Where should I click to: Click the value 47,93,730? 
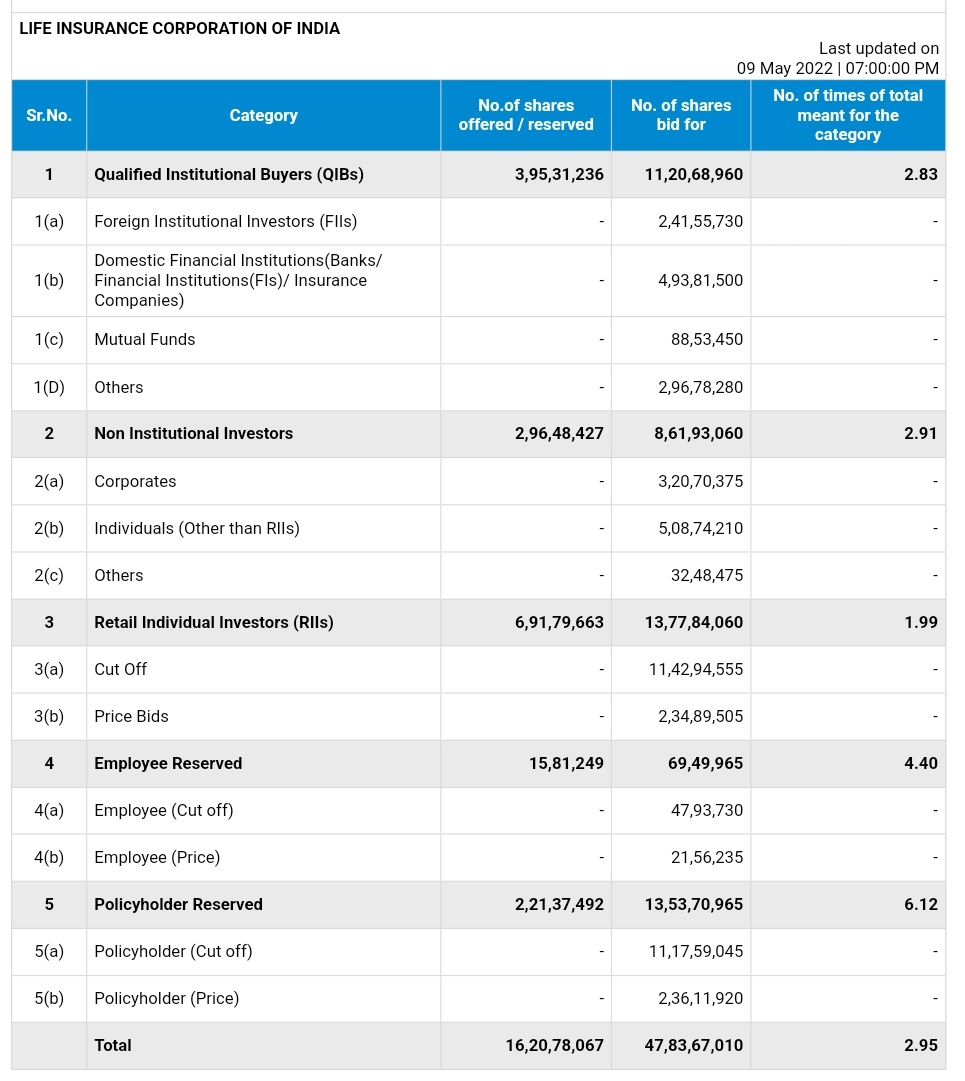coord(707,810)
